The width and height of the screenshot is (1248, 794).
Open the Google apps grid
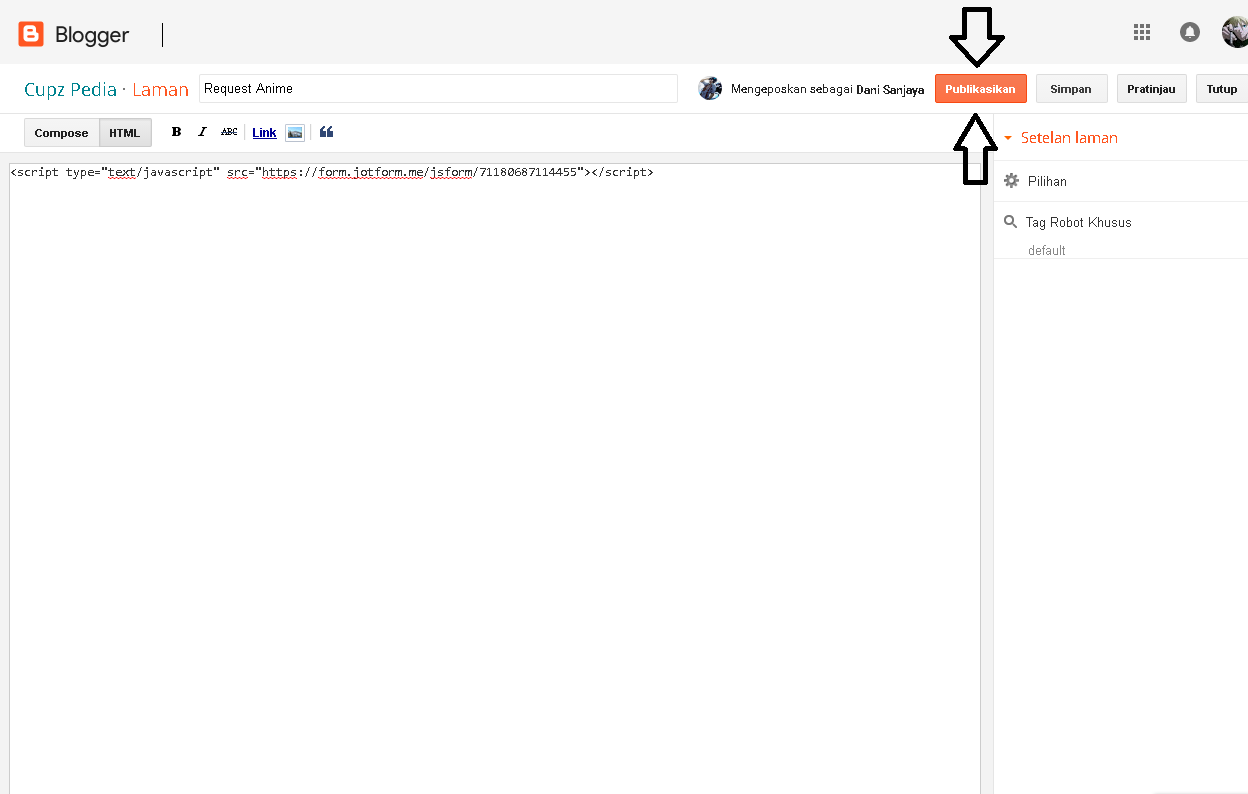pyautogui.click(x=1142, y=32)
